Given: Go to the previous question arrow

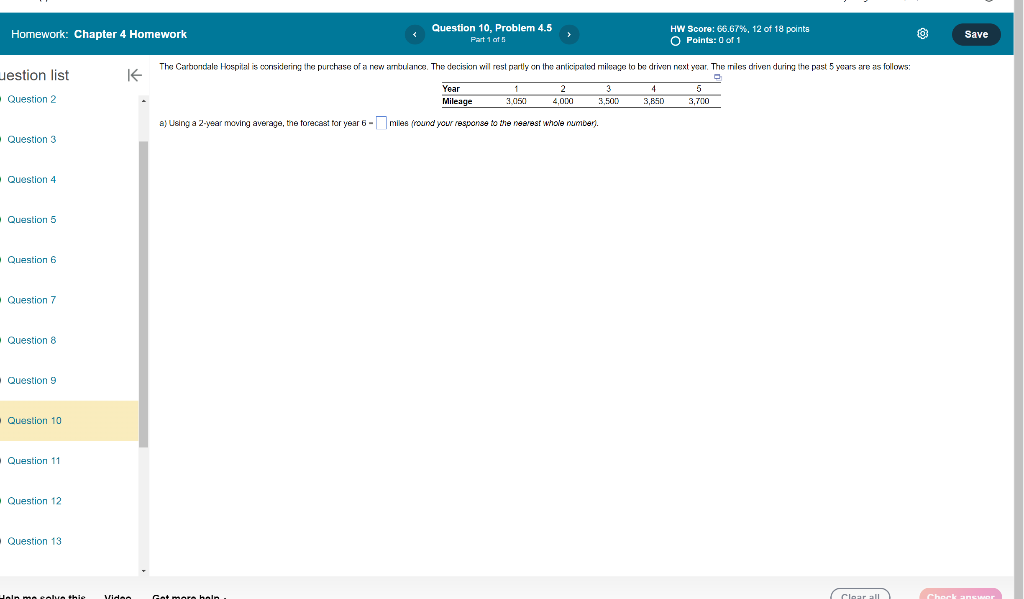Looking at the screenshot, I should 415,35.
